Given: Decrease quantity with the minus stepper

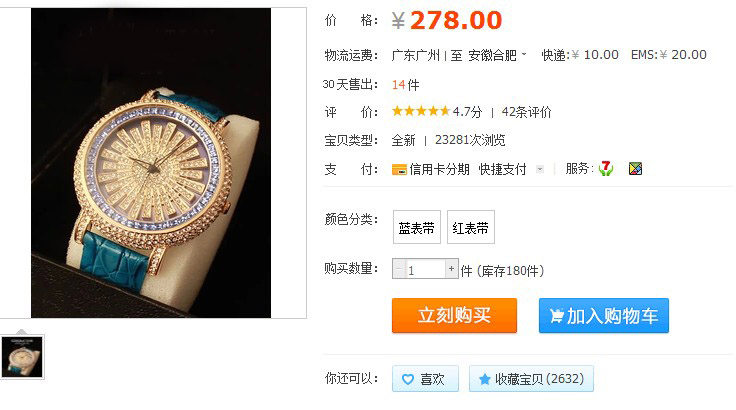Looking at the screenshot, I should 399,269.
